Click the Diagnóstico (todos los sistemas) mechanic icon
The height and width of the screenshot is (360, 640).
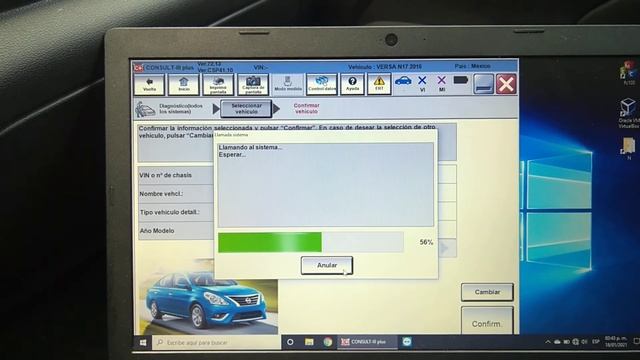point(145,109)
